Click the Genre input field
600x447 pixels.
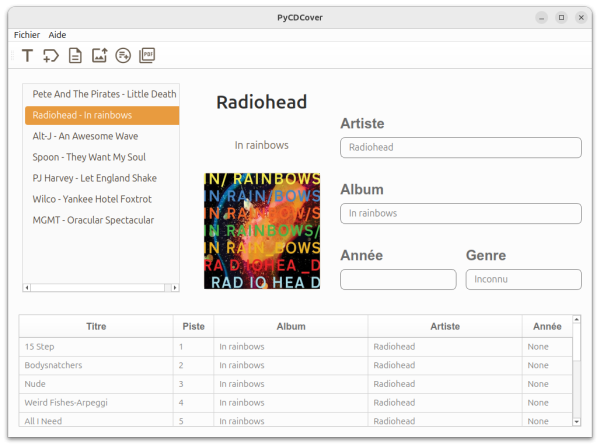[x=523, y=280]
